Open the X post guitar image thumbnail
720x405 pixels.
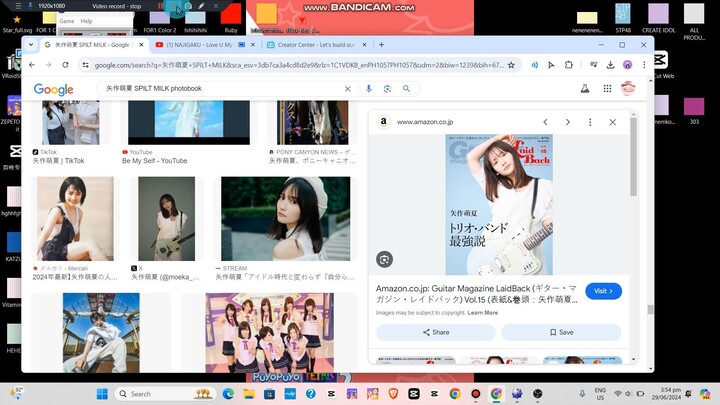166,219
